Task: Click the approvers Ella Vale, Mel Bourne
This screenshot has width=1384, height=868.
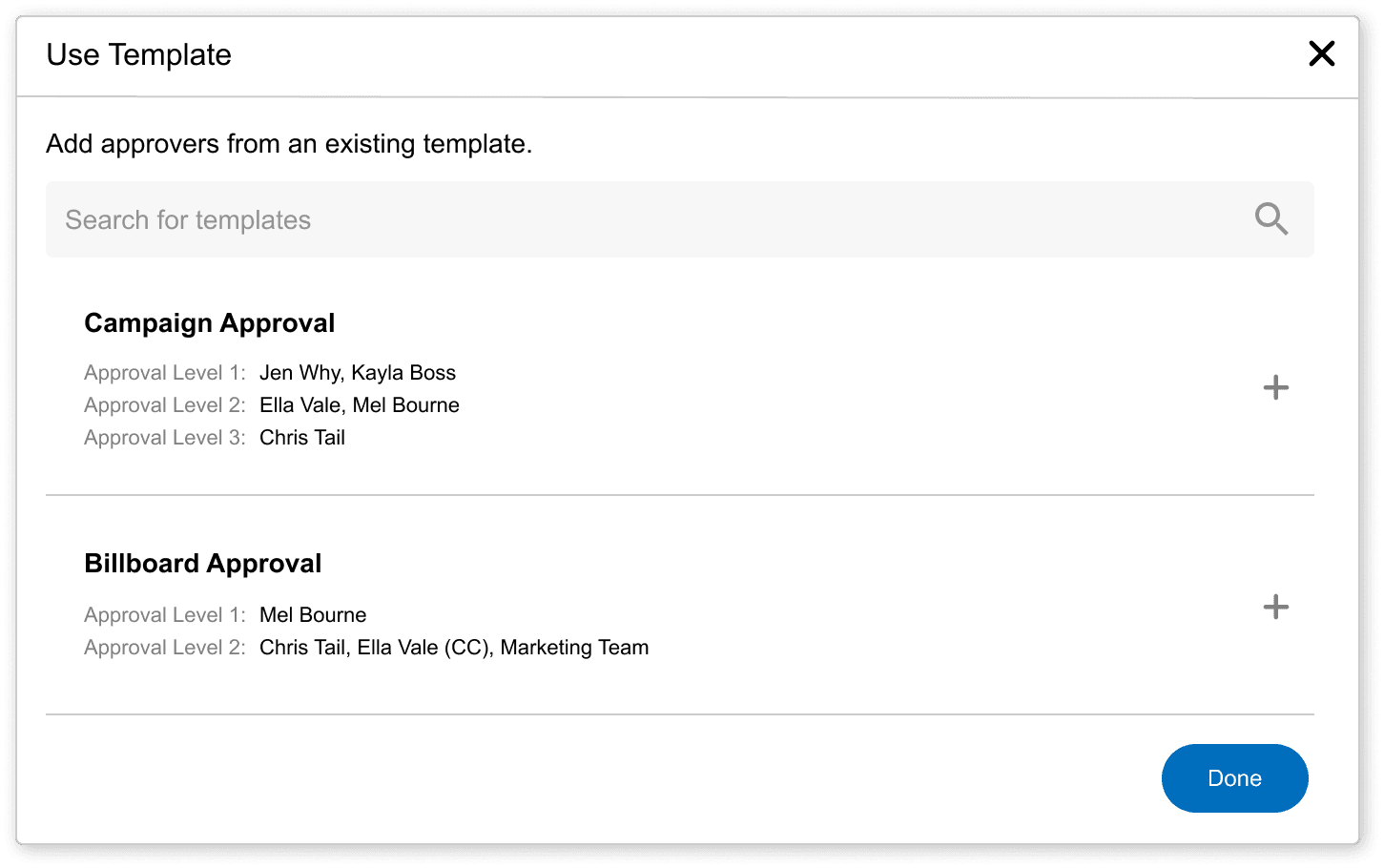Action: pos(359,405)
